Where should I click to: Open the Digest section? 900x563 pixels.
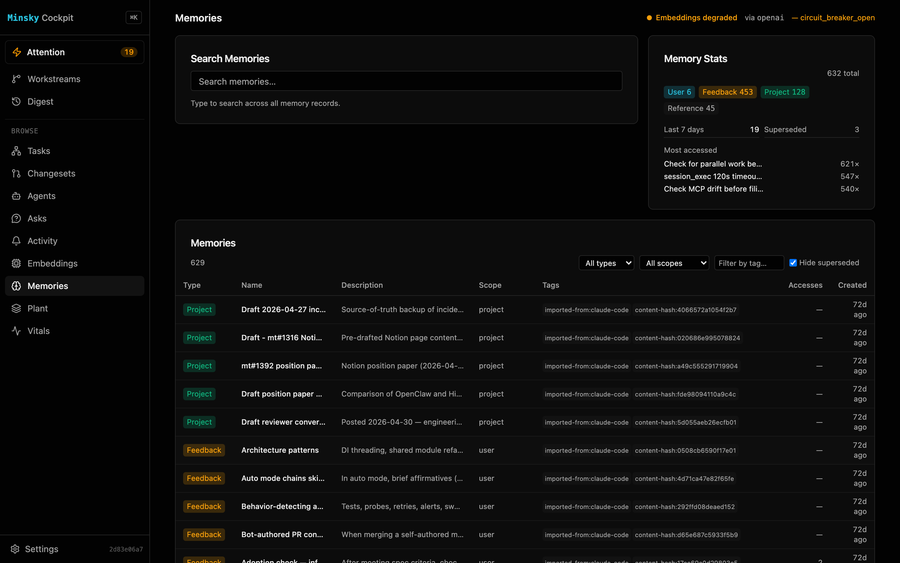coord(75,102)
